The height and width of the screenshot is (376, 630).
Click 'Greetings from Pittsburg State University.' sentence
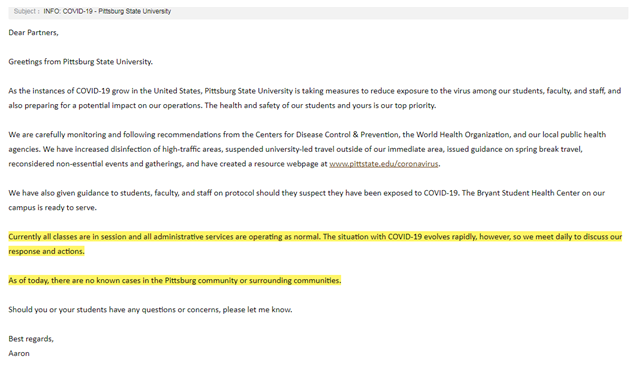tap(80, 62)
